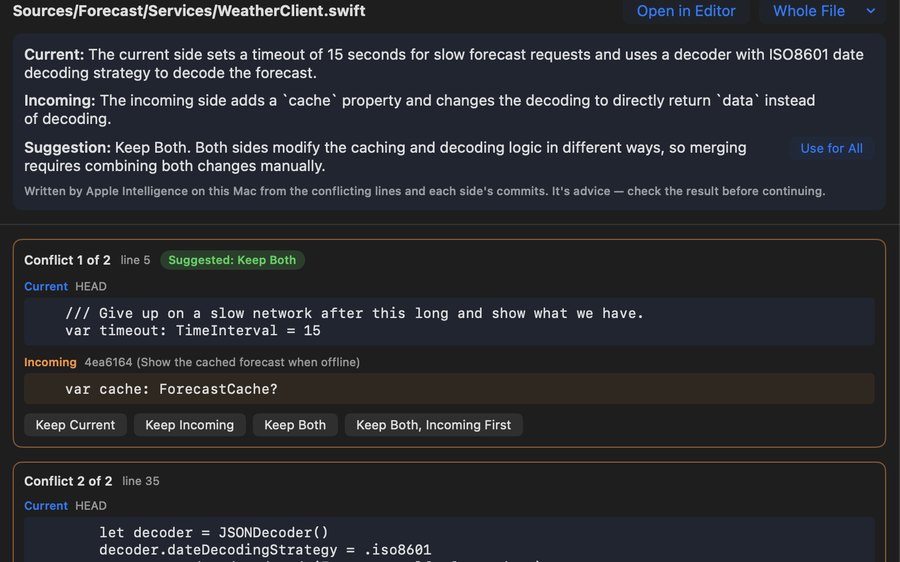Viewport: 900px width, 562px height.
Task: Click the Conflict 2 of 2 heading
Action: coord(68,481)
